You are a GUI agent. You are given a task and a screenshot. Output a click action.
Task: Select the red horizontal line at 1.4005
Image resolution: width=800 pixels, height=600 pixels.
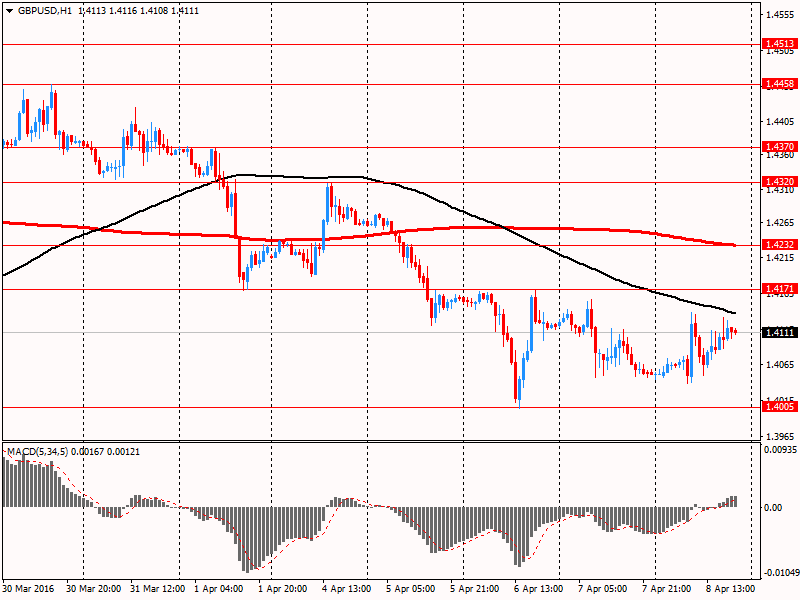[x=381, y=407]
